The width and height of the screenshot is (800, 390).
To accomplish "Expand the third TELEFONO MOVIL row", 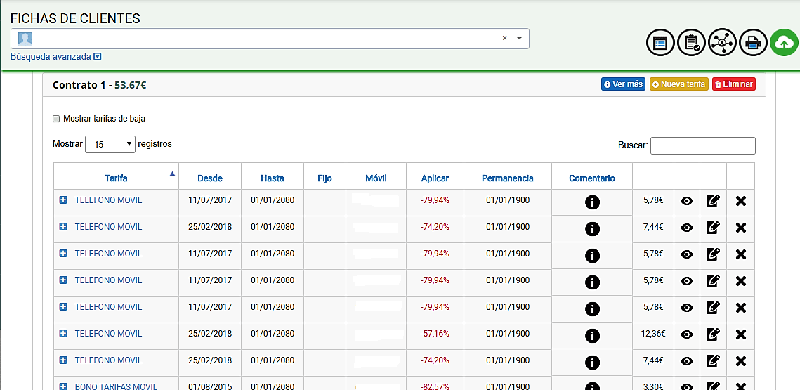I will click(x=63, y=253).
